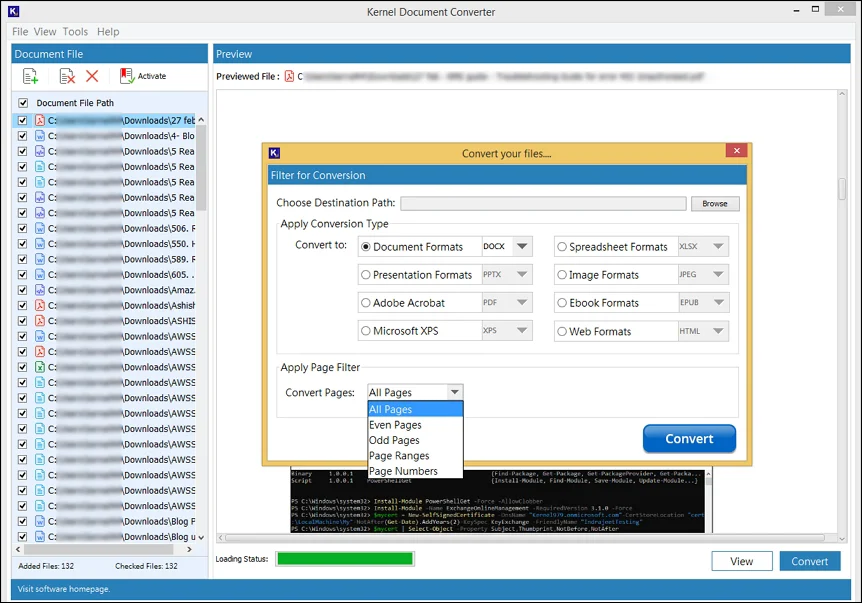Open the PDF format dropdown
The height and width of the screenshot is (603, 862).
(x=522, y=302)
